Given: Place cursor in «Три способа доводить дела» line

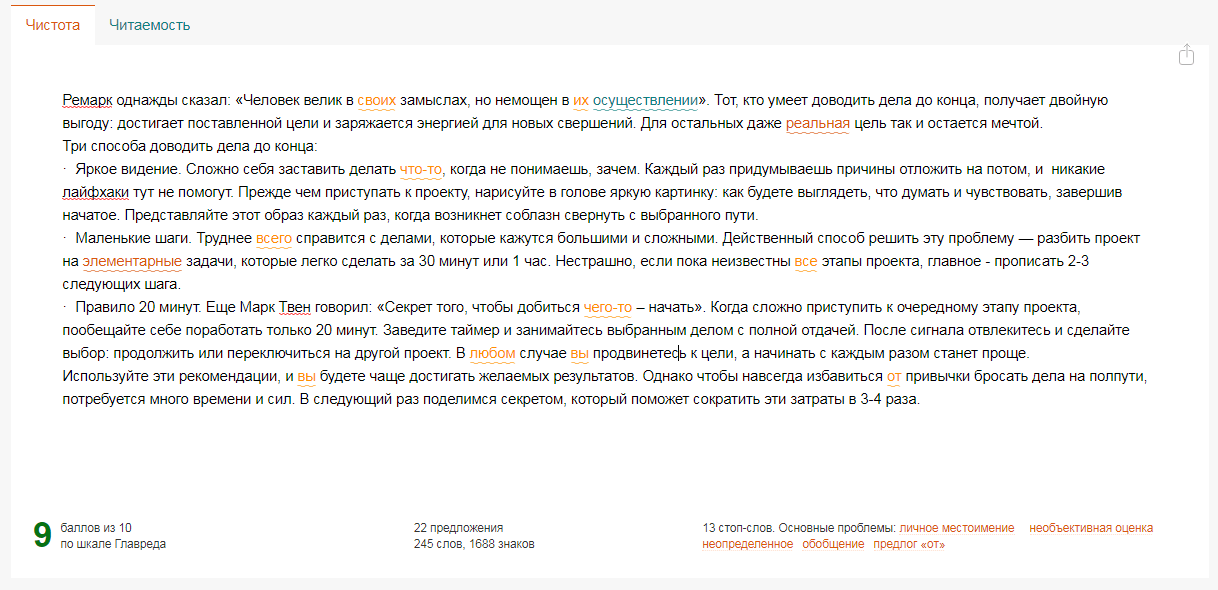Looking at the screenshot, I should coord(190,146).
